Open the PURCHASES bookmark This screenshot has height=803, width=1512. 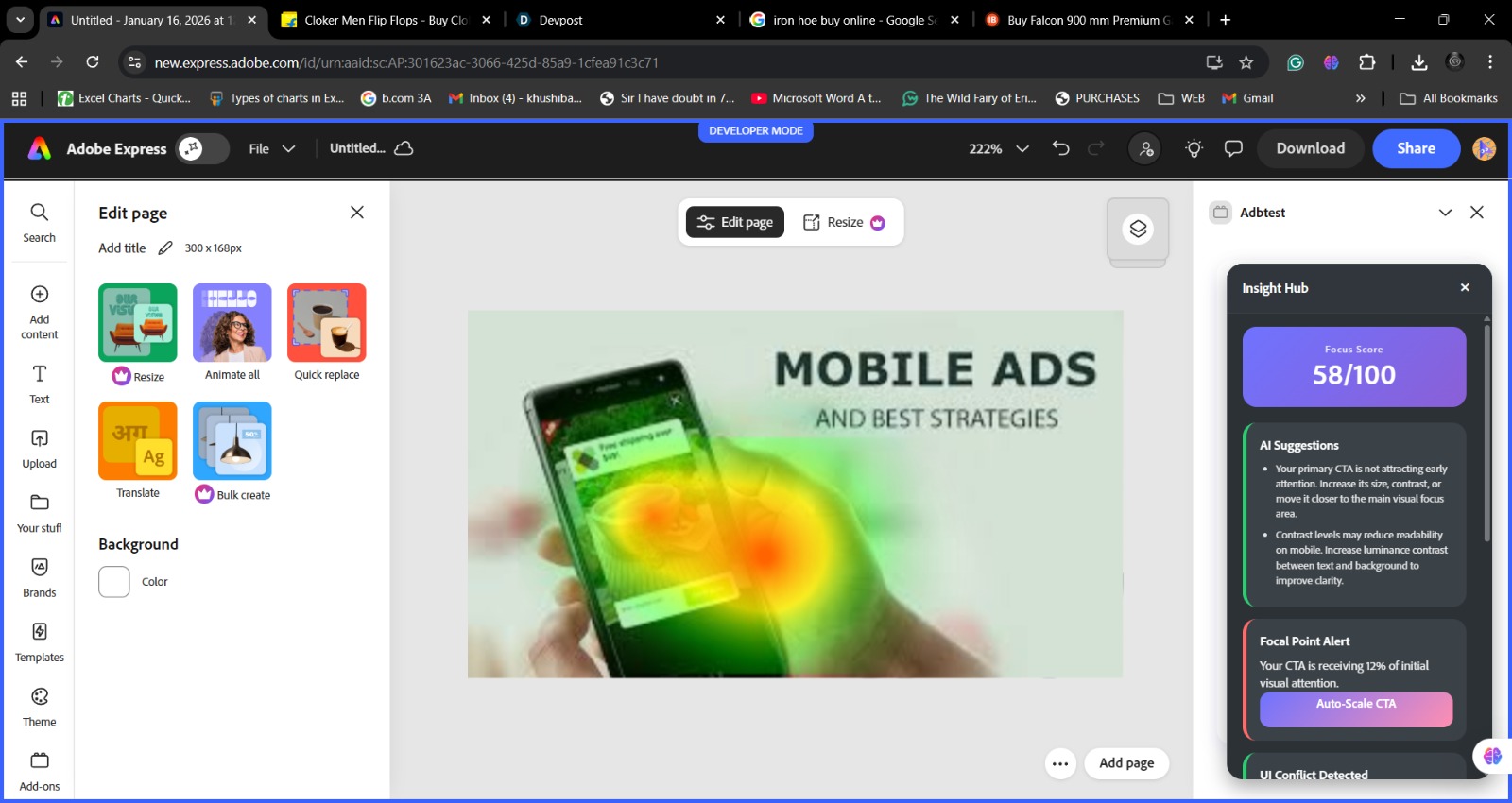pos(1097,98)
